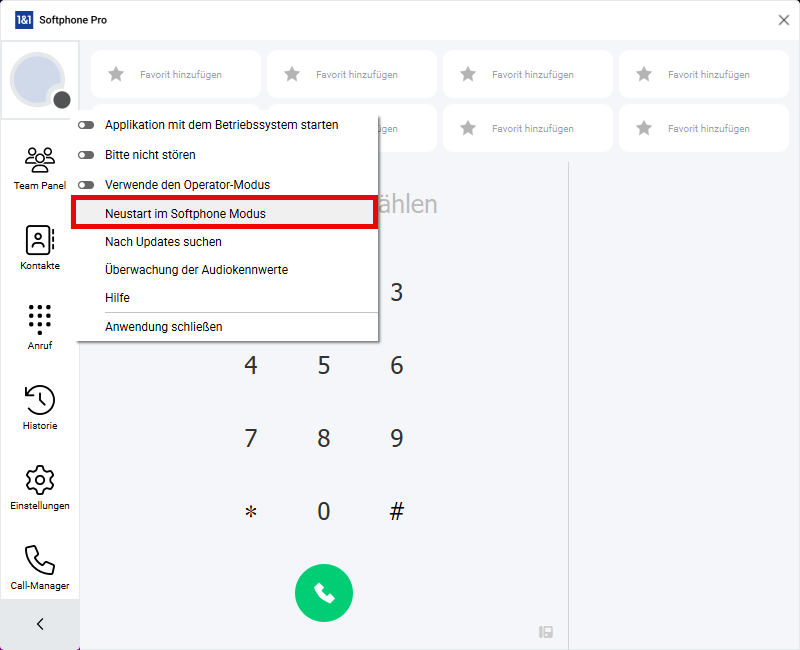This screenshot has height=650, width=800.
Task: Click the profile avatar status indicator
Action: point(62,99)
